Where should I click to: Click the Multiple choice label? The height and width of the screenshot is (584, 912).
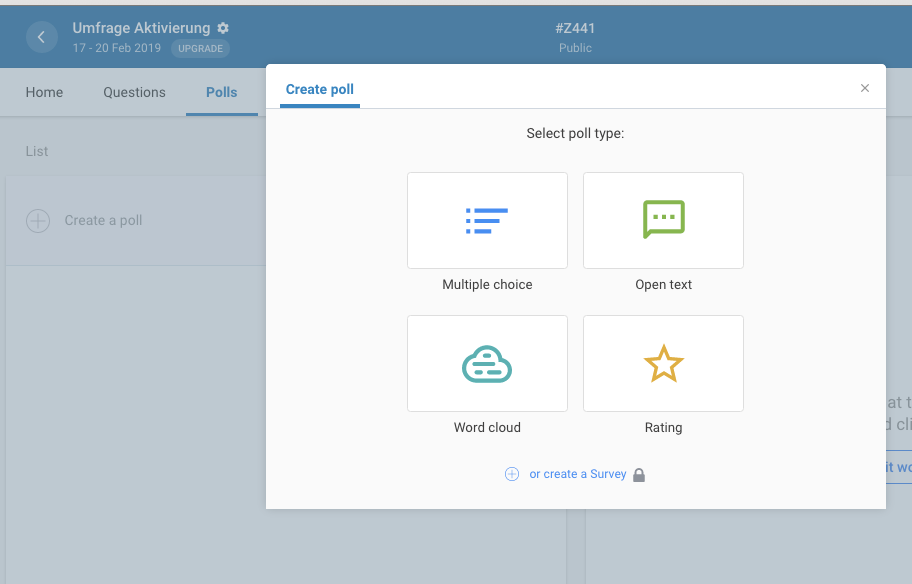(487, 285)
